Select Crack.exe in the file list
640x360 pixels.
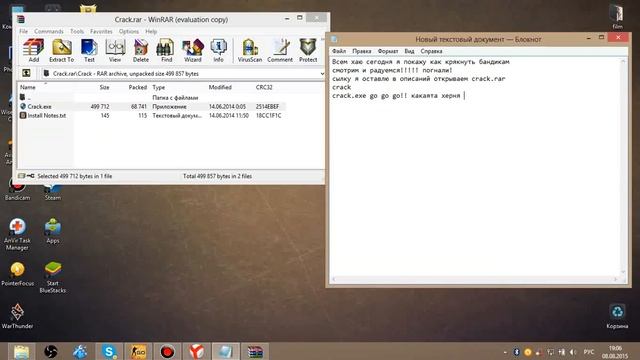(151, 107)
